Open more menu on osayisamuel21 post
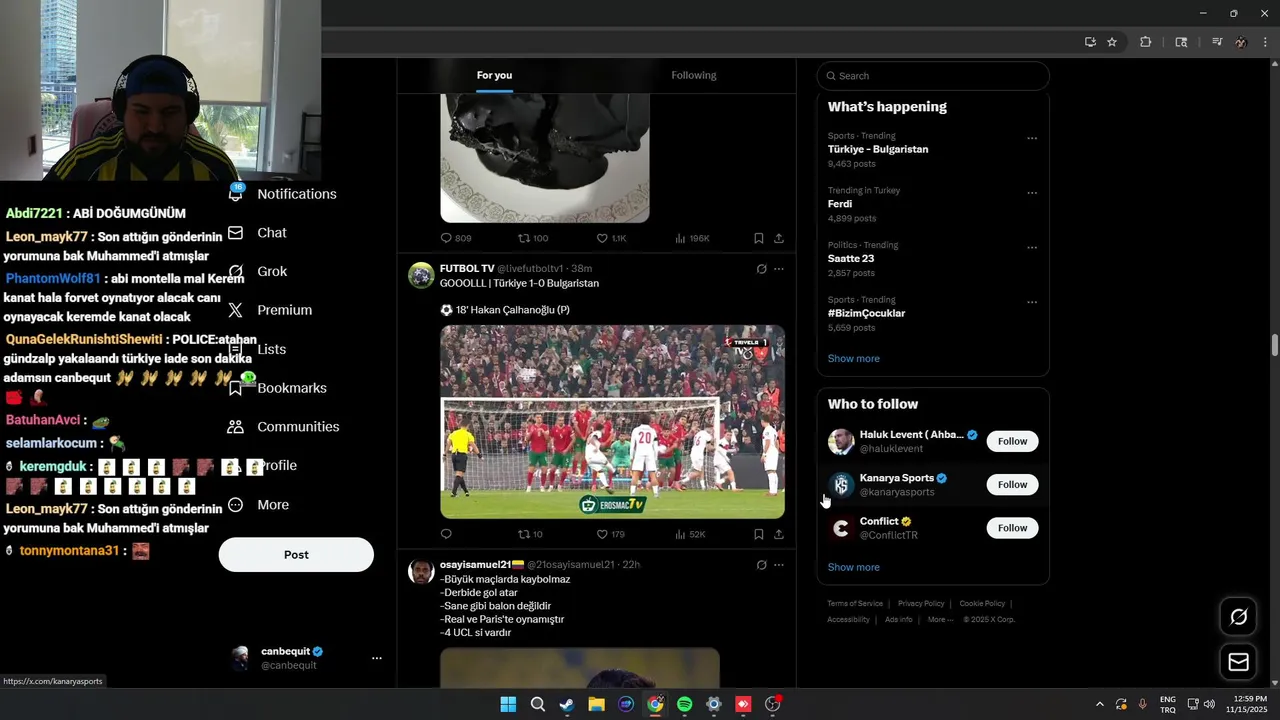 (779, 565)
